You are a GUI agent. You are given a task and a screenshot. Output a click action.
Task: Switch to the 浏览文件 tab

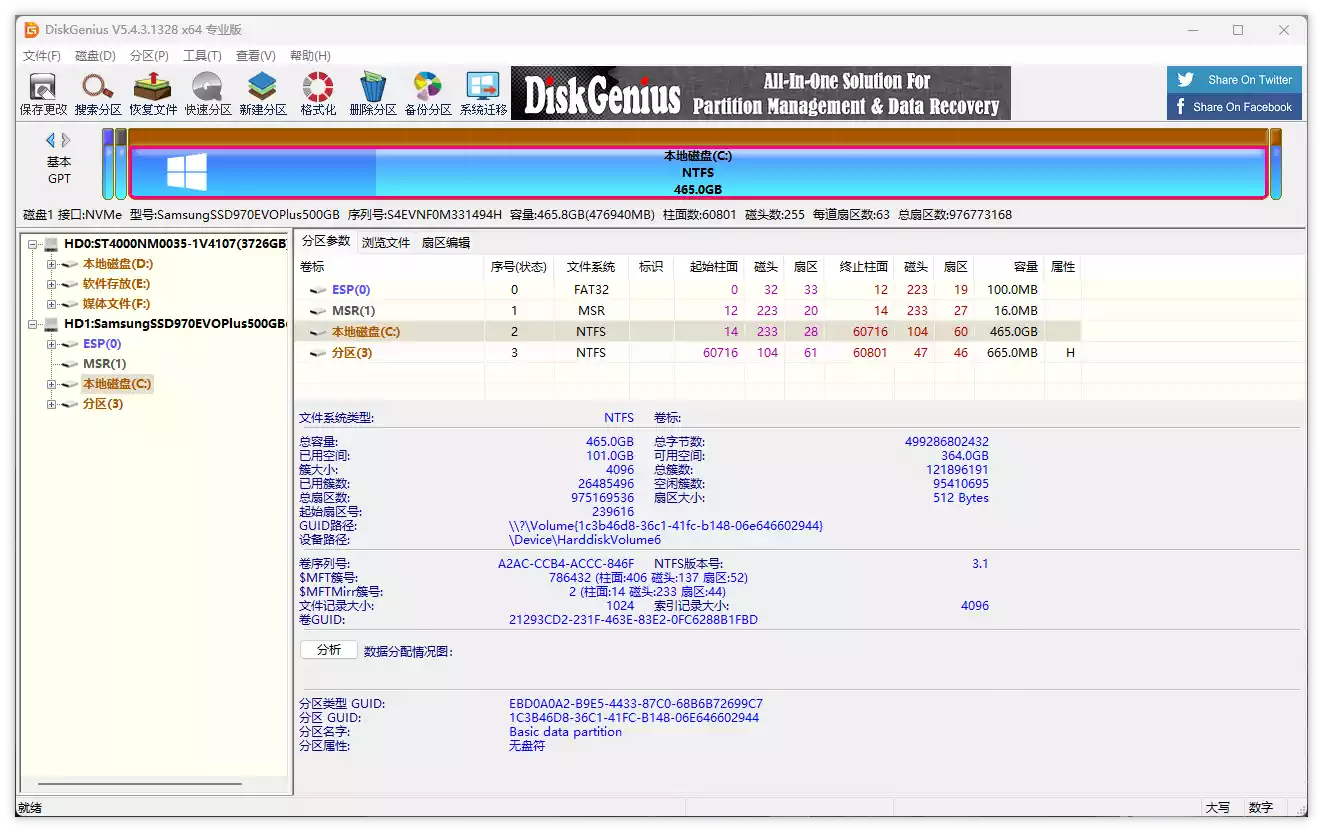[x=386, y=242]
